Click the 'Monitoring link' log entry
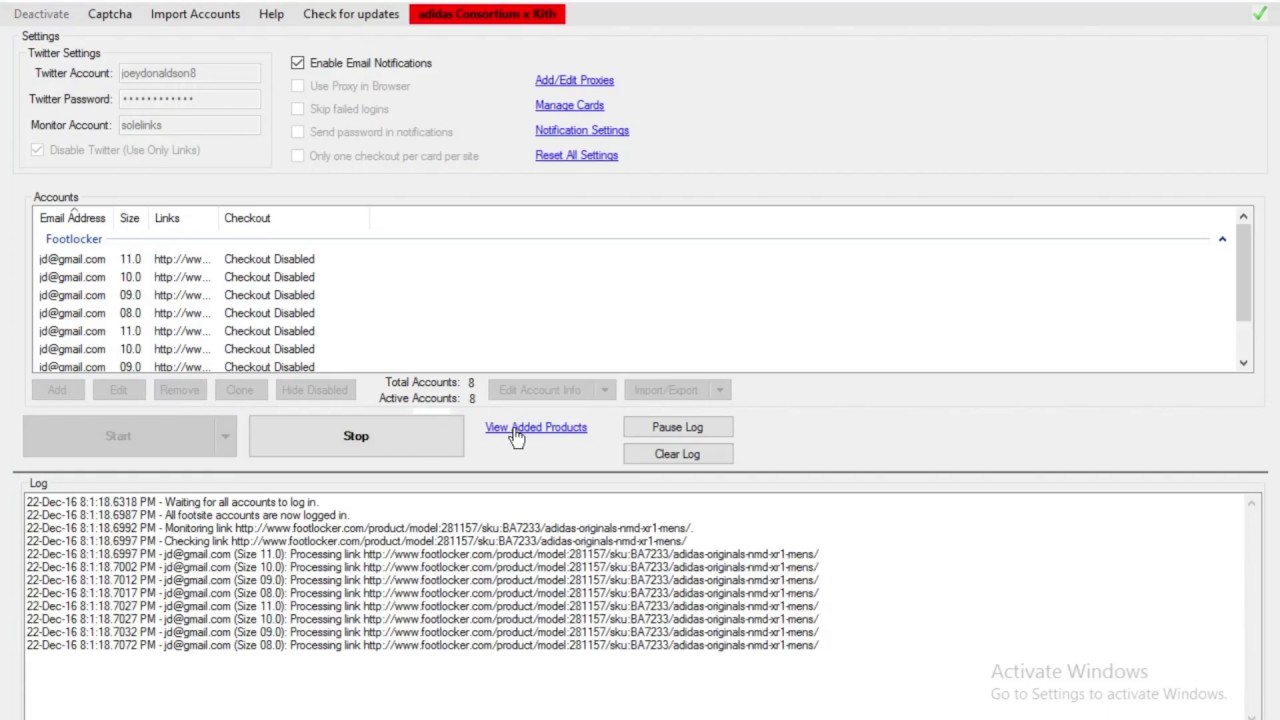The image size is (1280, 720). (x=359, y=528)
